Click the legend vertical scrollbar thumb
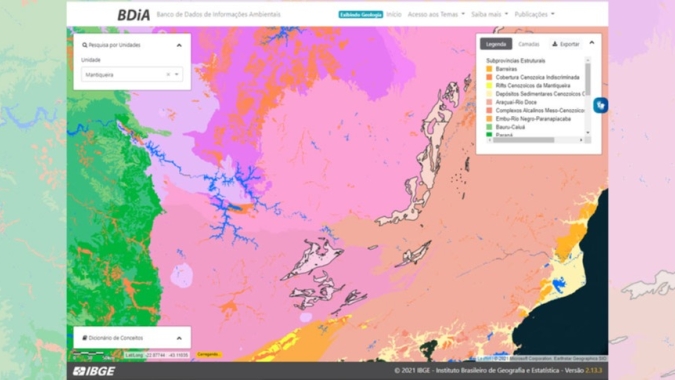This screenshot has height=380, width=675. pos(588,79)
